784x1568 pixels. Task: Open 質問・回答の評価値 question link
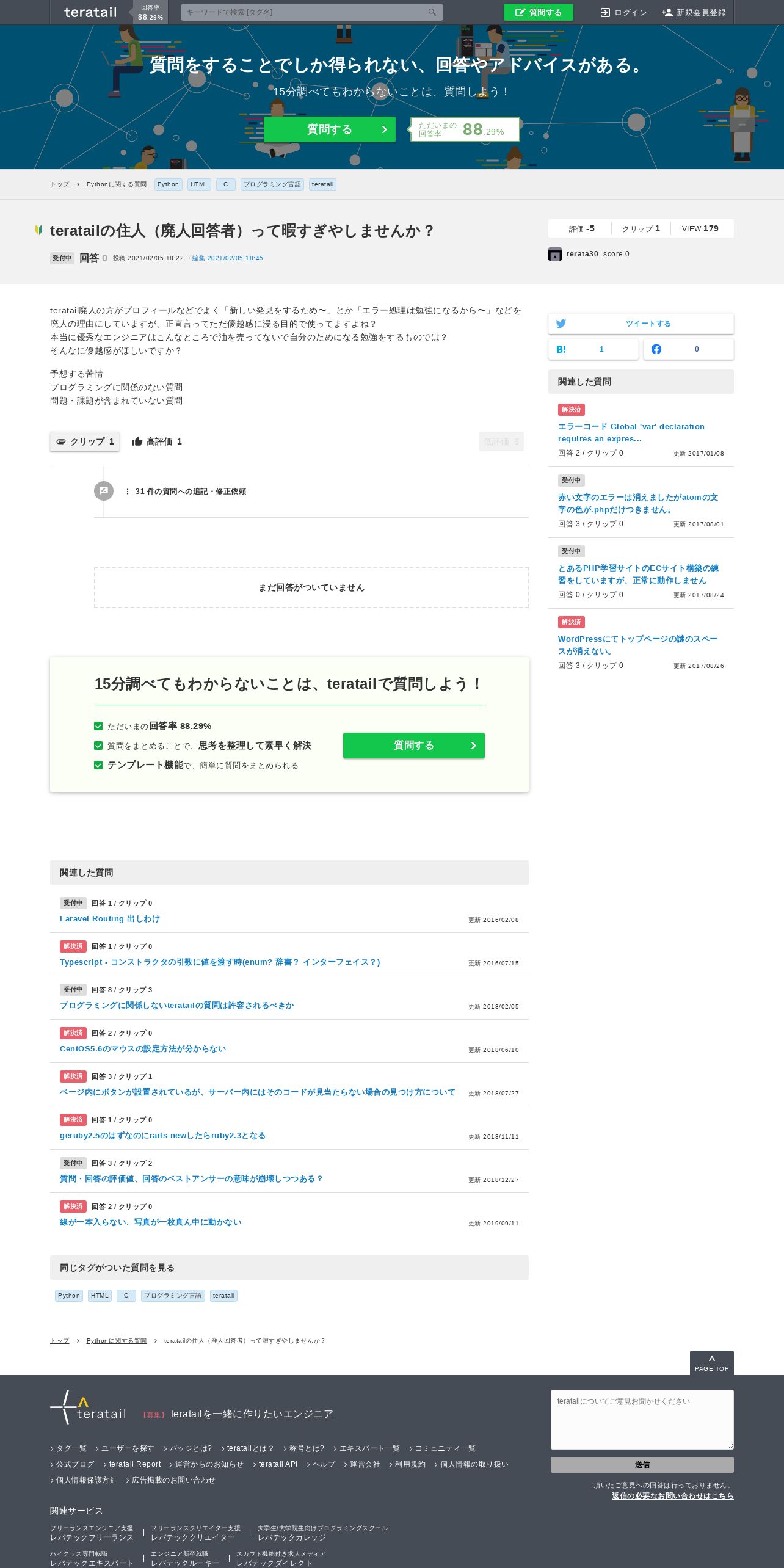[x=191, y=1179]
